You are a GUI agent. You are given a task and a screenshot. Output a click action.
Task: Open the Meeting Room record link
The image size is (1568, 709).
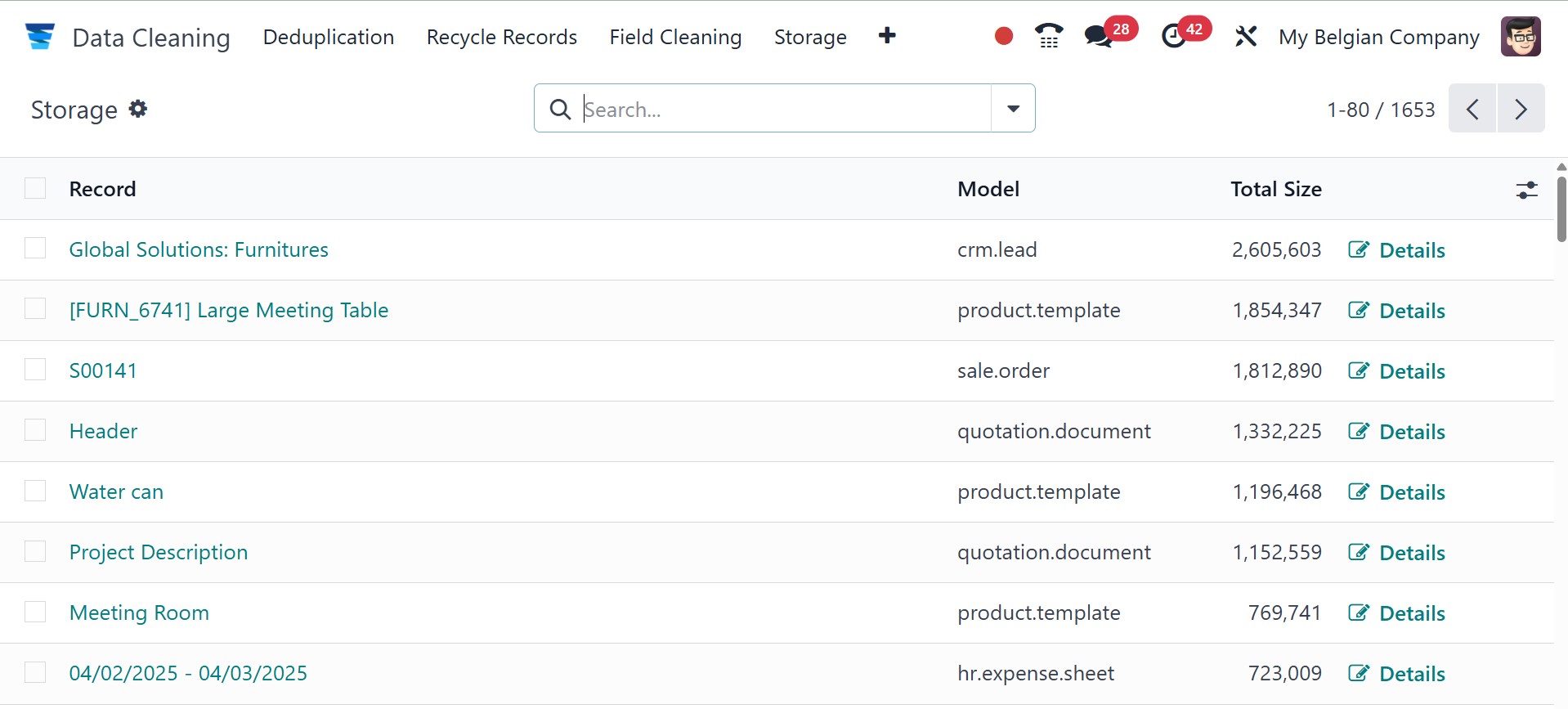click(139, 613)
